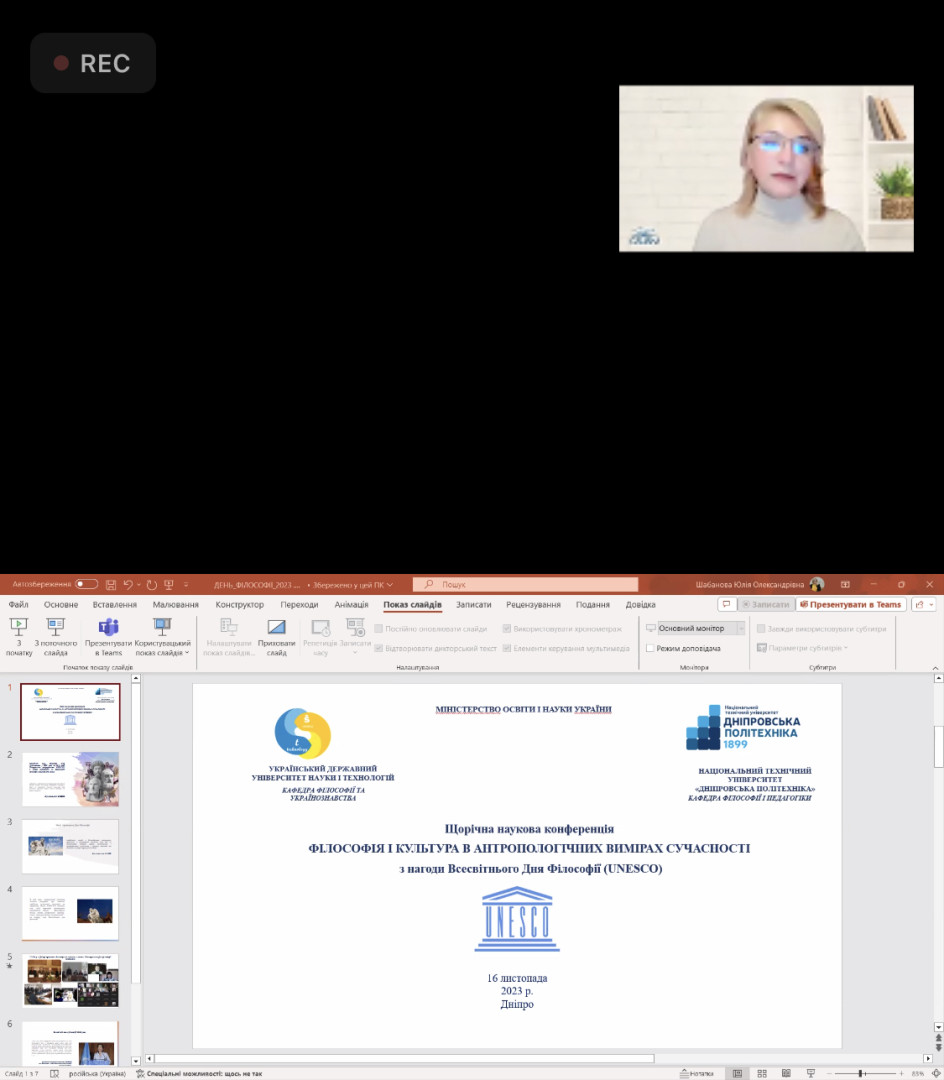Click Hide Slide (Приховати слайд)
The width and height of the screenshot is (944, 1080).
[x=276, y=636]
